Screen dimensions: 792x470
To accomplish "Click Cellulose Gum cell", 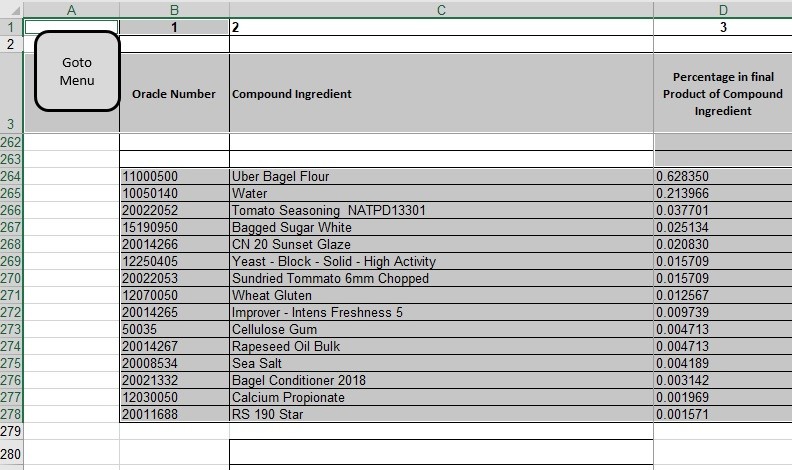I will (x=441, y=329).
